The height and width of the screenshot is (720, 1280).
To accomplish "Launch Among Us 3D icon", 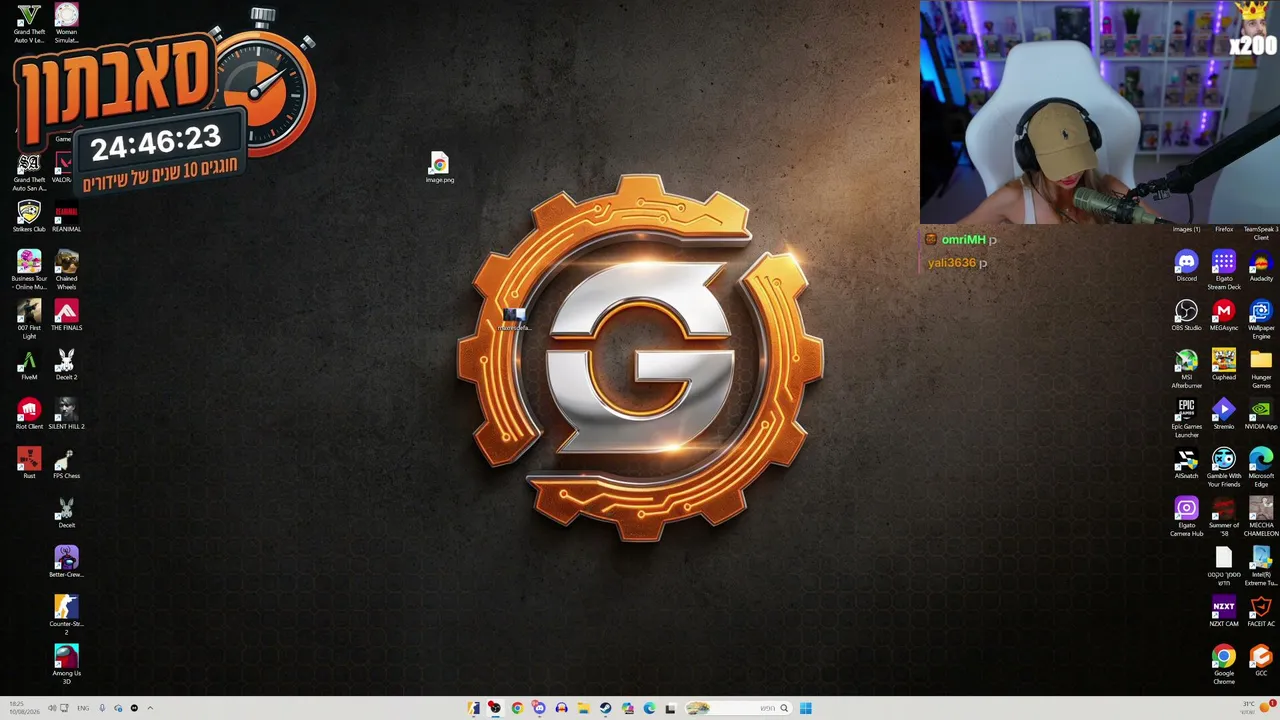I will point(66,664).
